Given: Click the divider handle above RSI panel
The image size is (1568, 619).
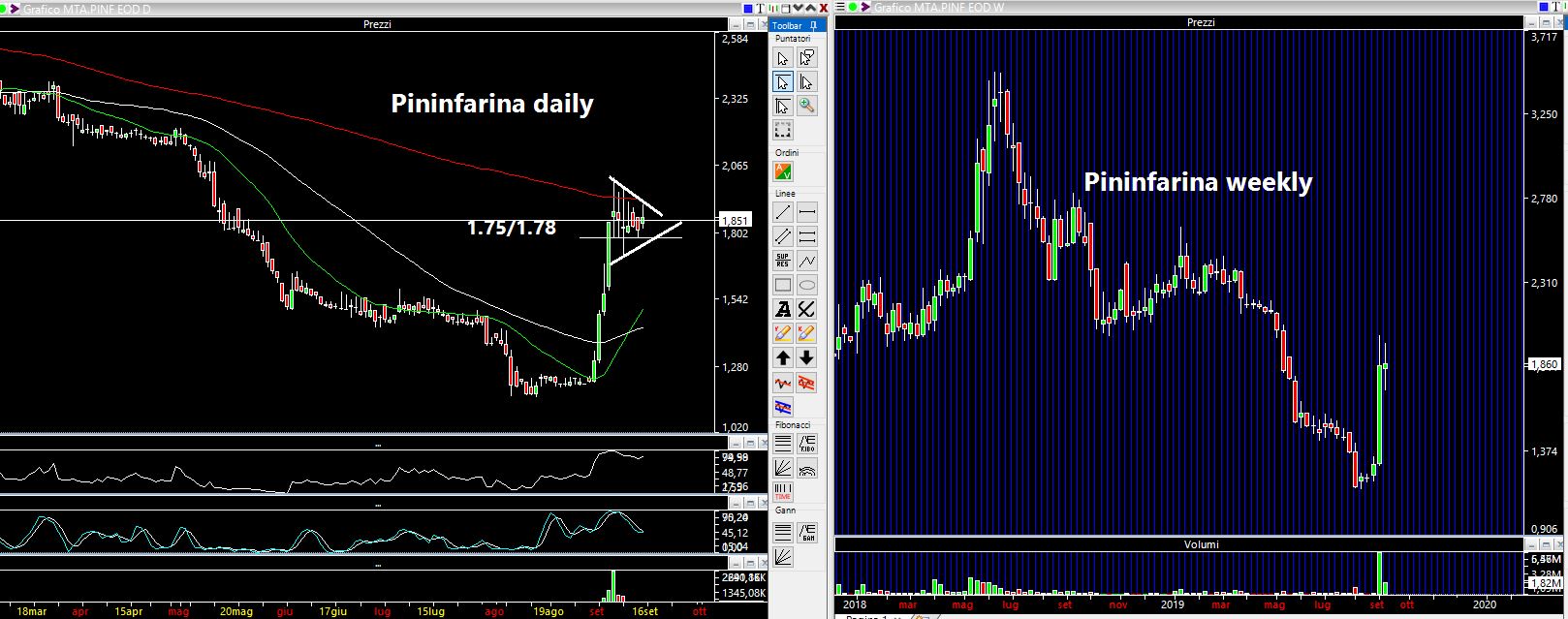Looking at the screenshot, I should [x=378, y=444].
